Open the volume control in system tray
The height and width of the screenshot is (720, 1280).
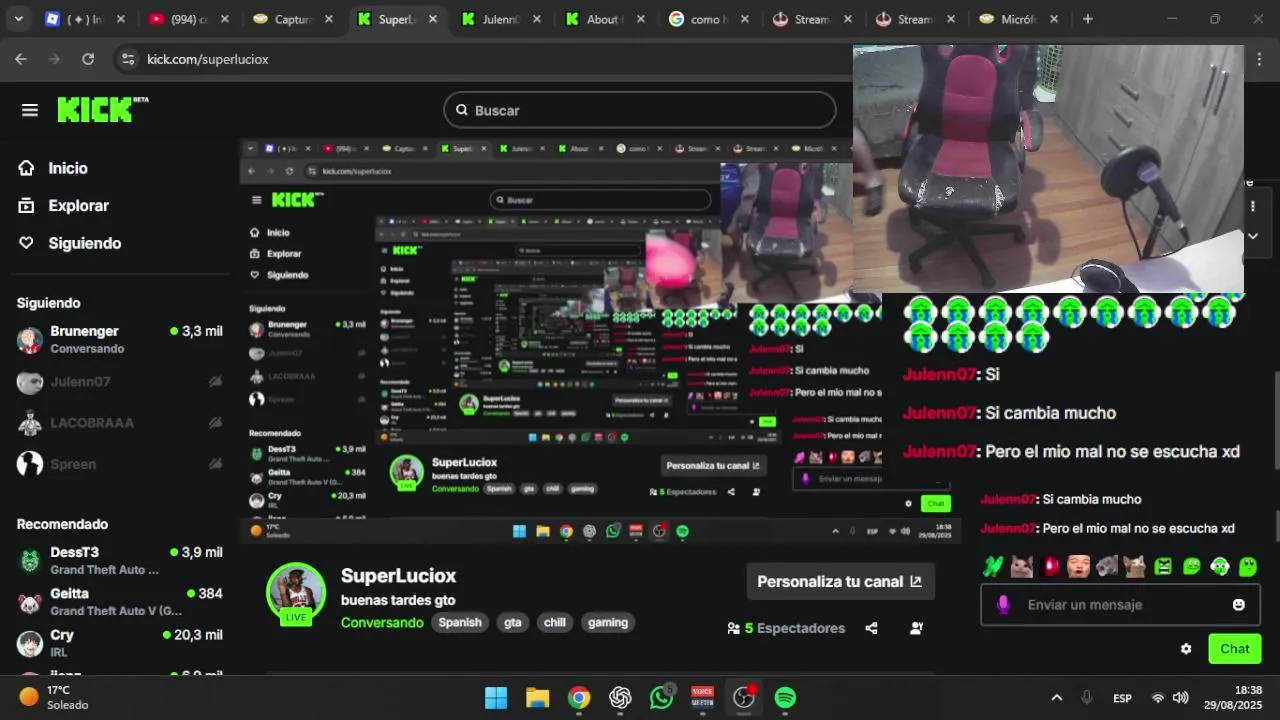point(1181,698)
